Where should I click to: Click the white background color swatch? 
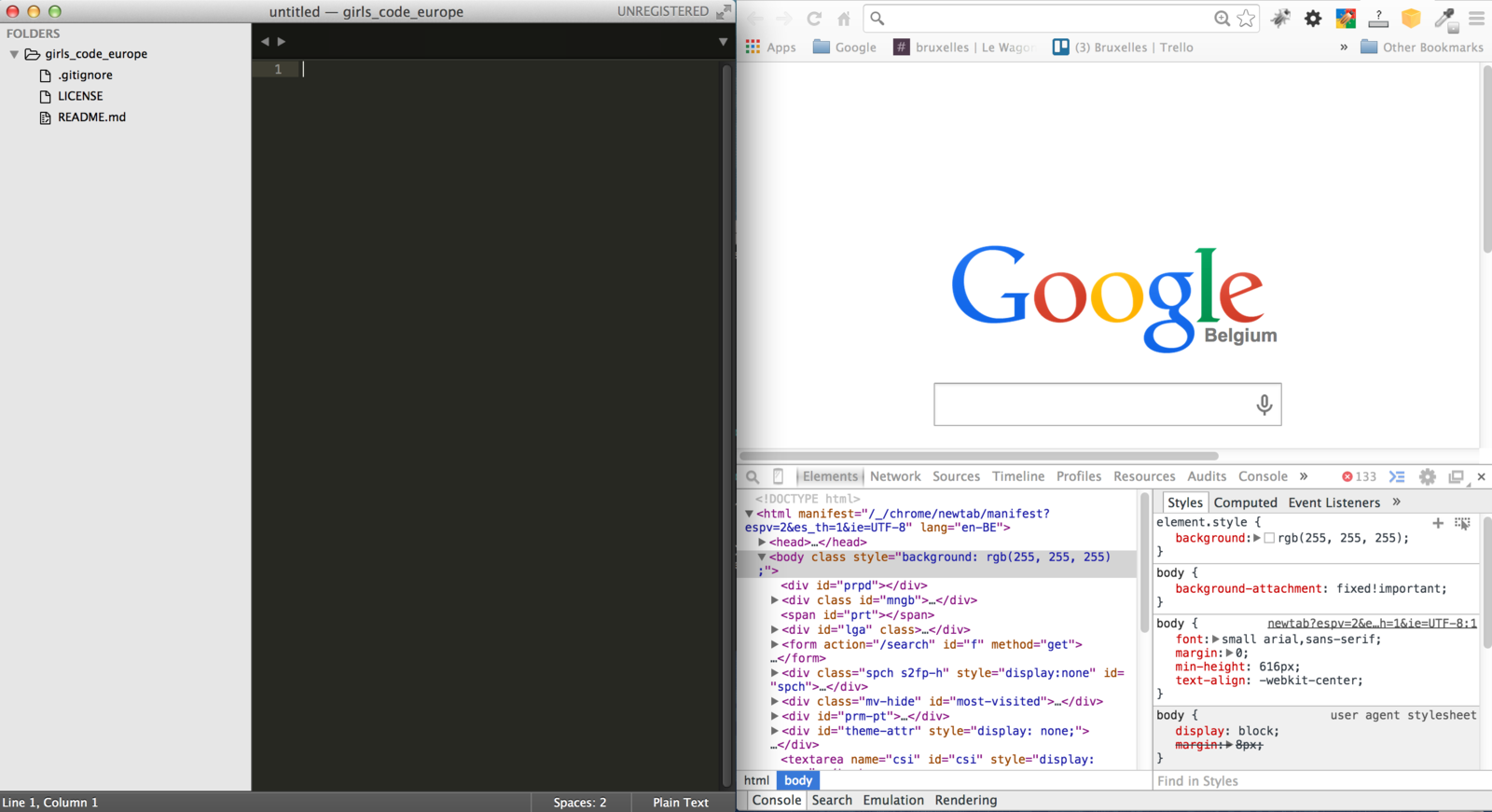pos(1269,538)
